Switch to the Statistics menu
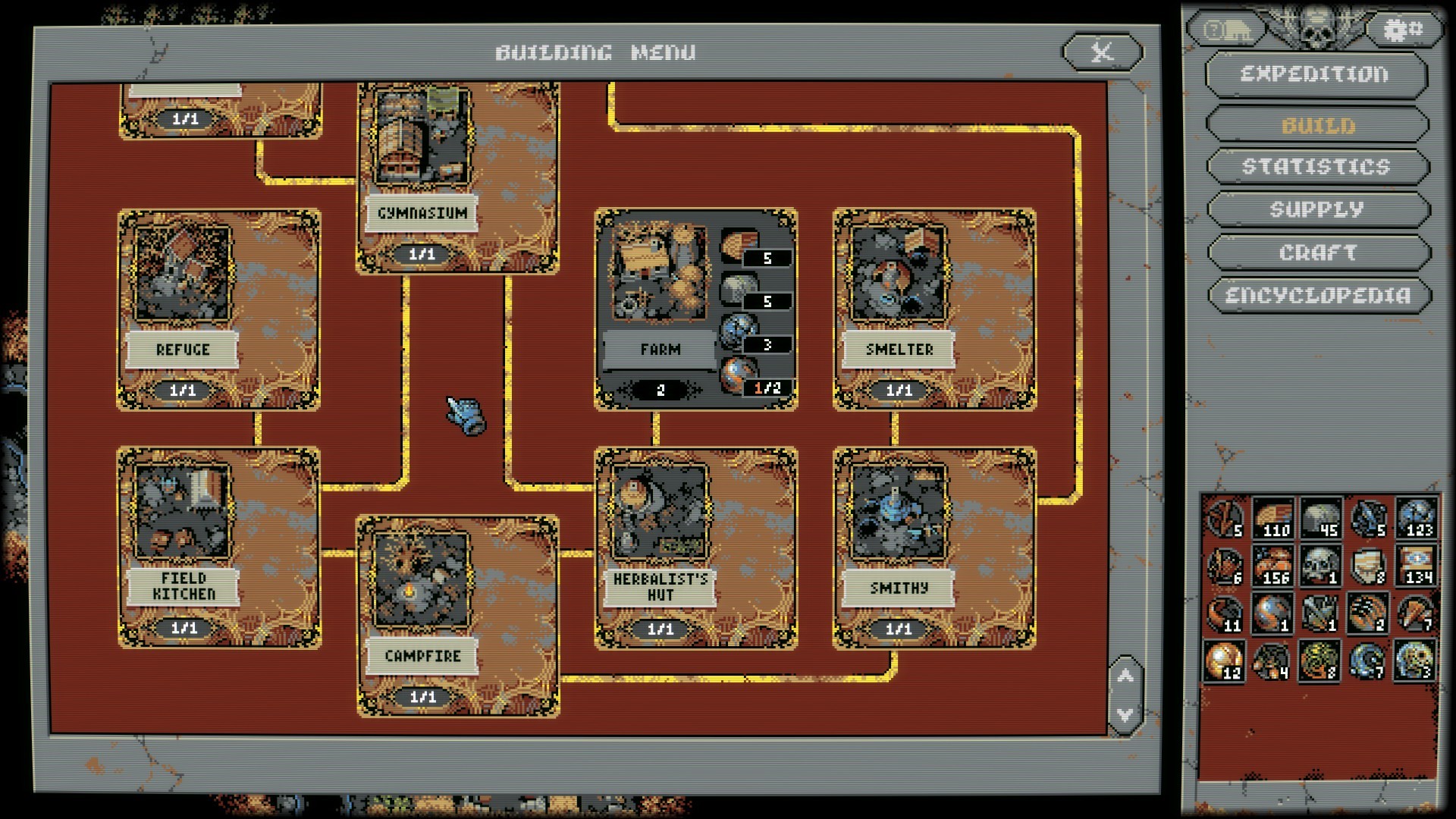Viewport: 1456px width, 819px height. pyautogui.click(x=1316, y=167)
